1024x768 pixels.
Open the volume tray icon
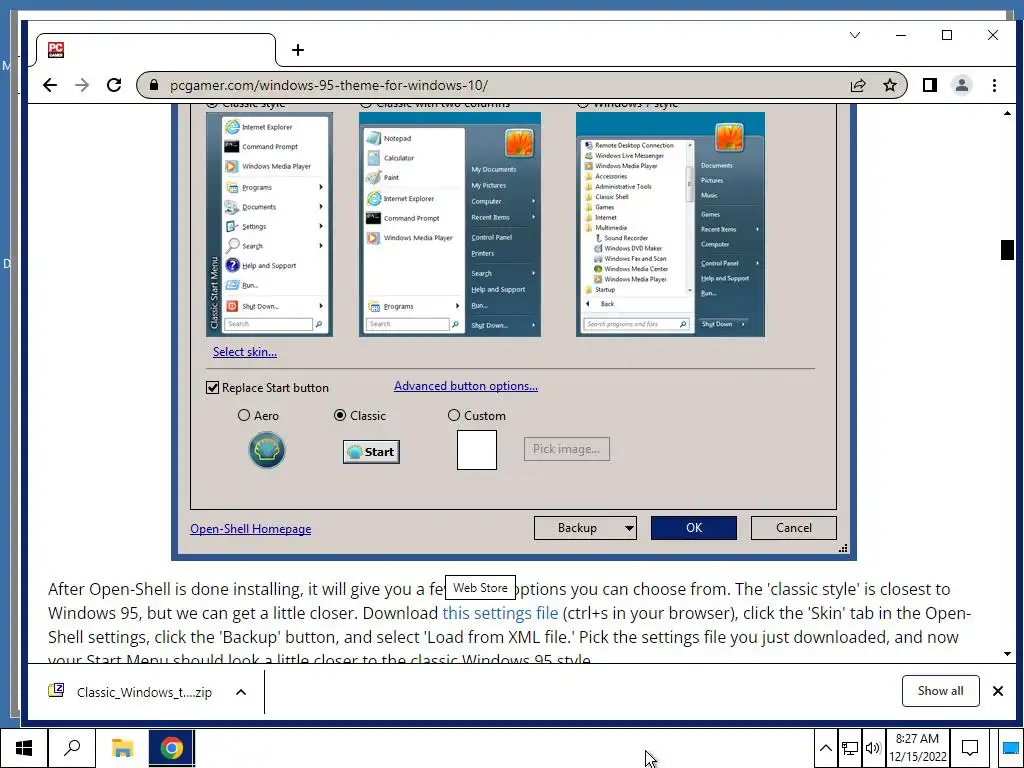(872, 748)
